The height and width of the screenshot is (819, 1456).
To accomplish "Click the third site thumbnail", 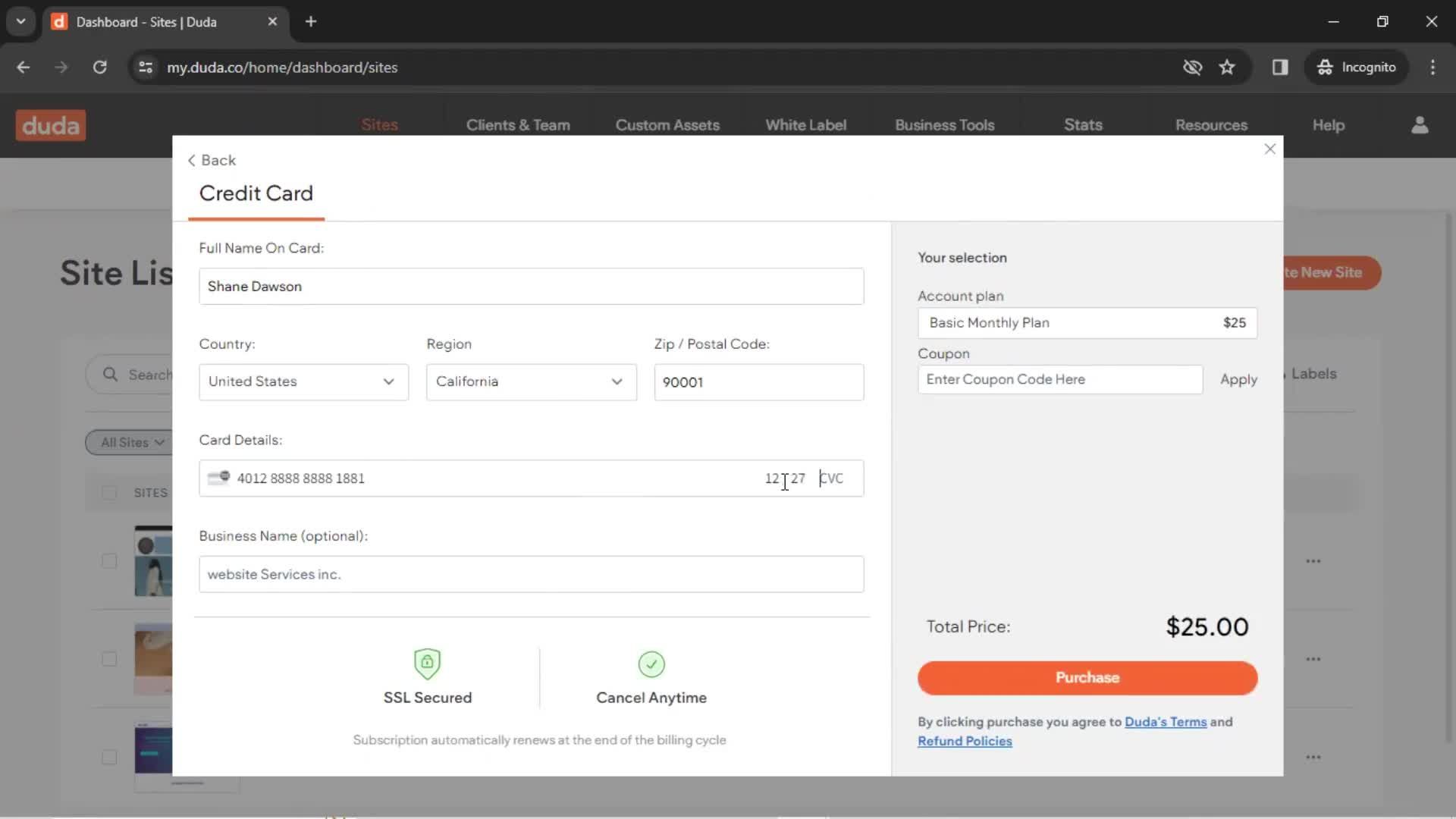I will click(x=153, y=757).
